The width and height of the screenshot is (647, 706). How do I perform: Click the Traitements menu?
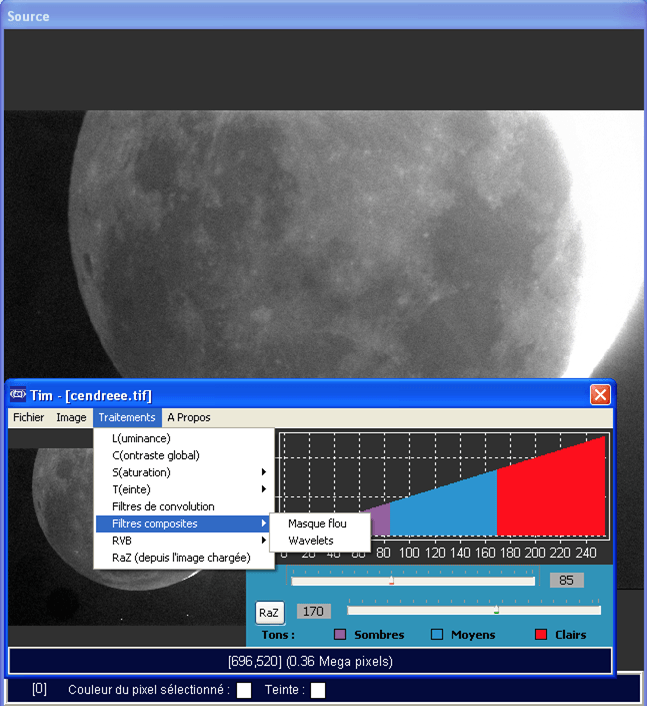point(127,417)
